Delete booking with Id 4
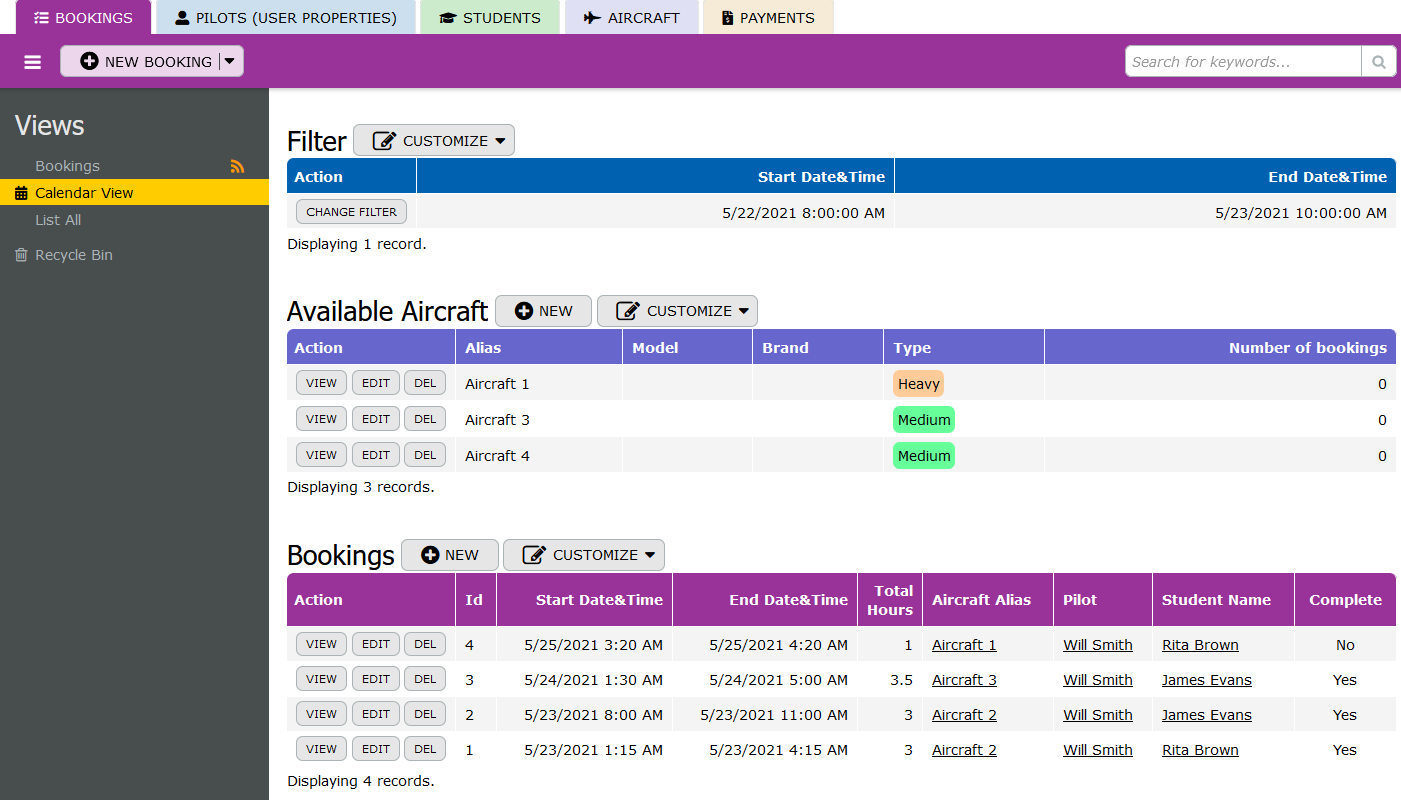This screenshot has width=1401, height=800. tap(425, 644)
